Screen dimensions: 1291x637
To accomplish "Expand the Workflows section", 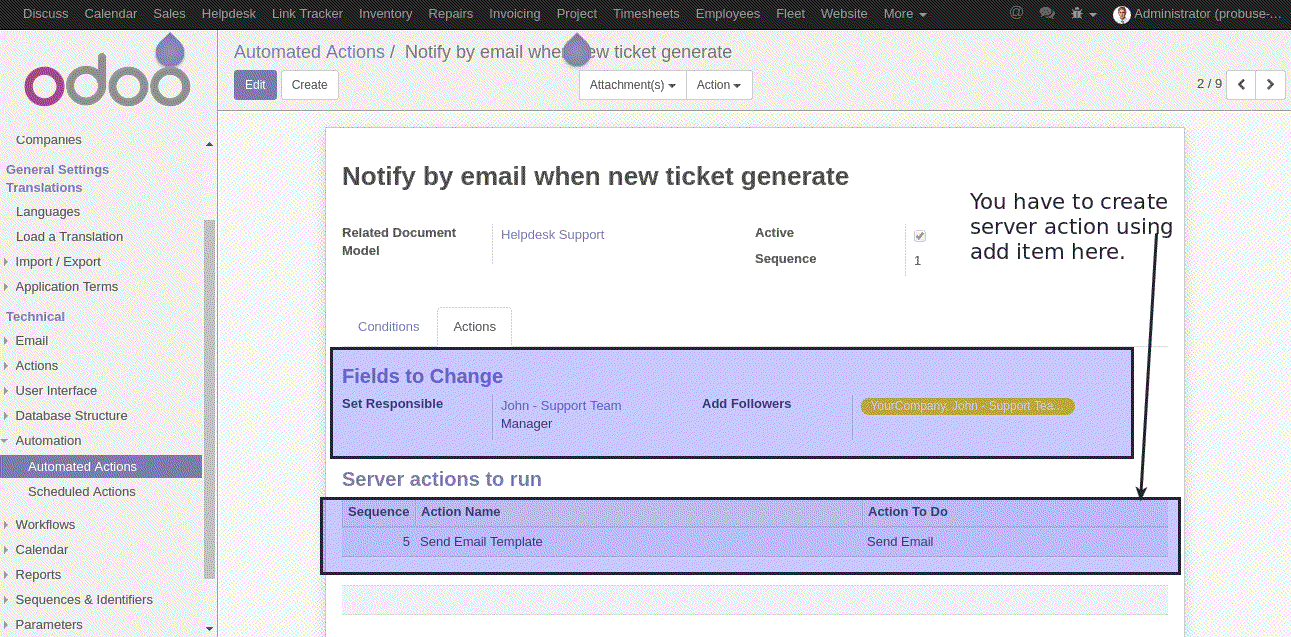I will [45, 524].
